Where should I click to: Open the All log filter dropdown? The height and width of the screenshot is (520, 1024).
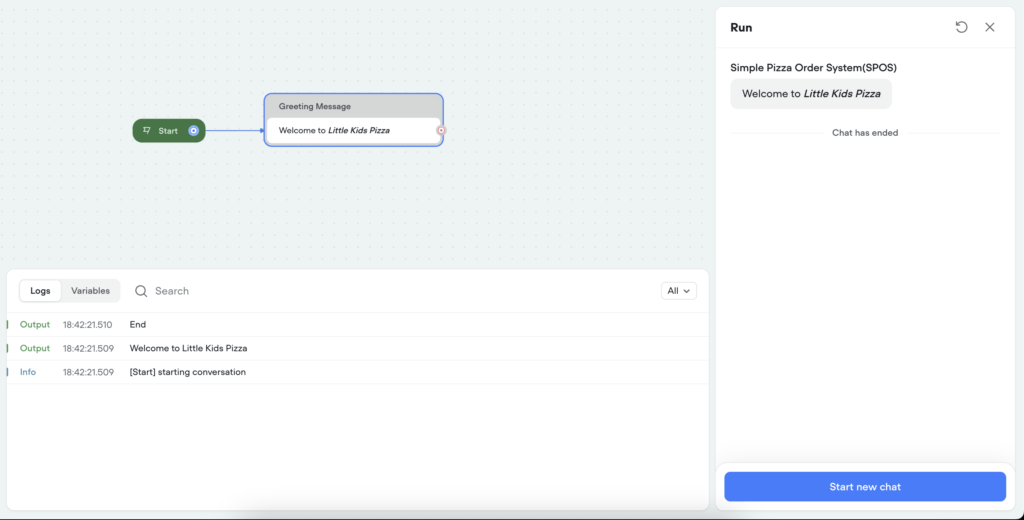click(679, 291)
